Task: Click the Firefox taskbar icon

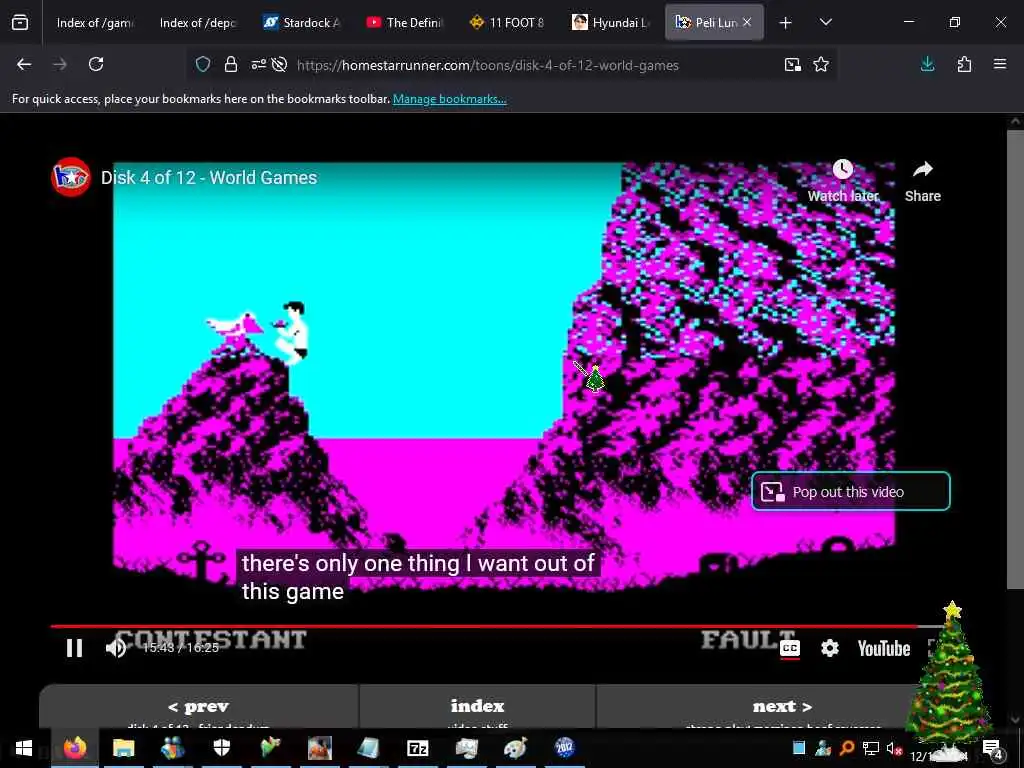Action: coord(74,748)
